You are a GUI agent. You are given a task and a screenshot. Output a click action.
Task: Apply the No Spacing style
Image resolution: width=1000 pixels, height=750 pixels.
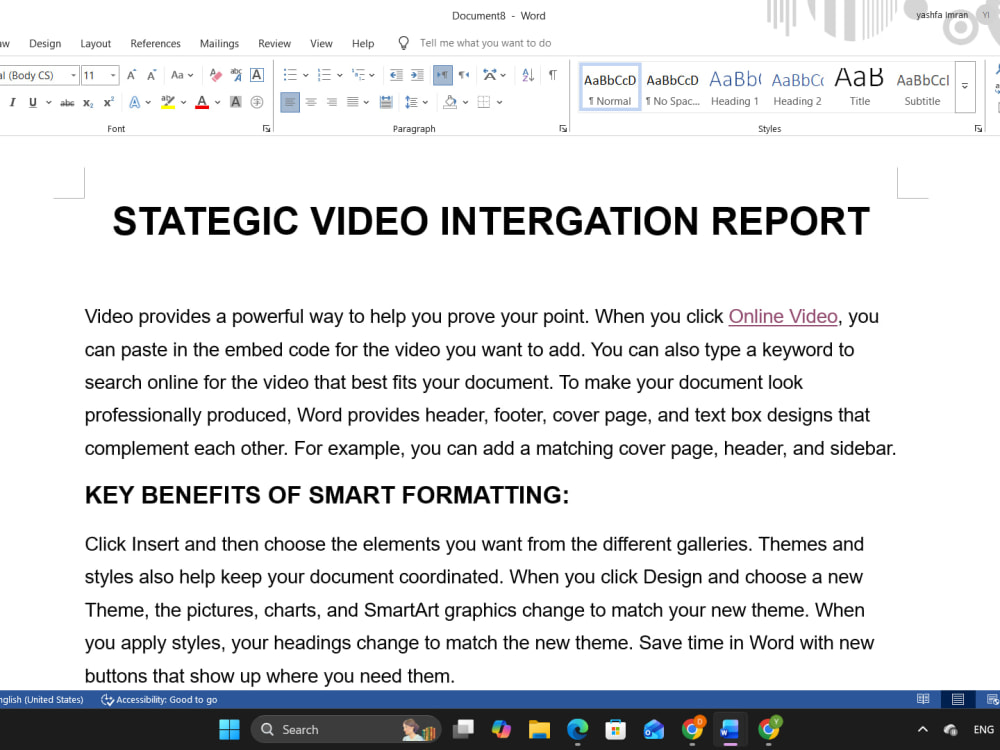(672, 87)
